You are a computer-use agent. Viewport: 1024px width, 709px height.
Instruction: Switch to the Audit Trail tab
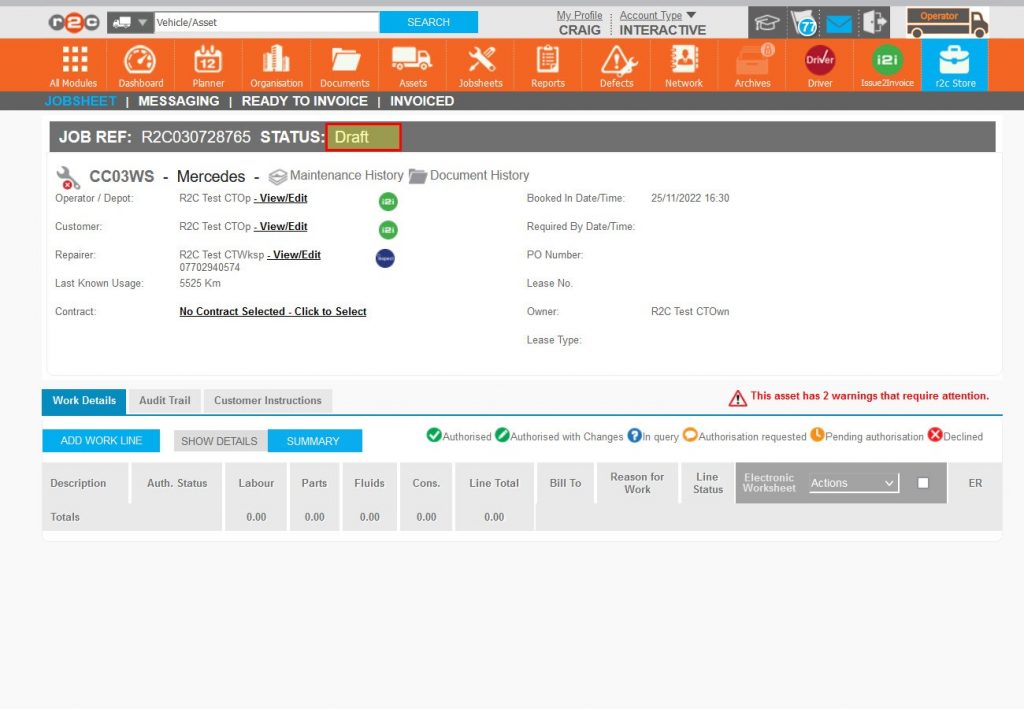tap(164, 400)
